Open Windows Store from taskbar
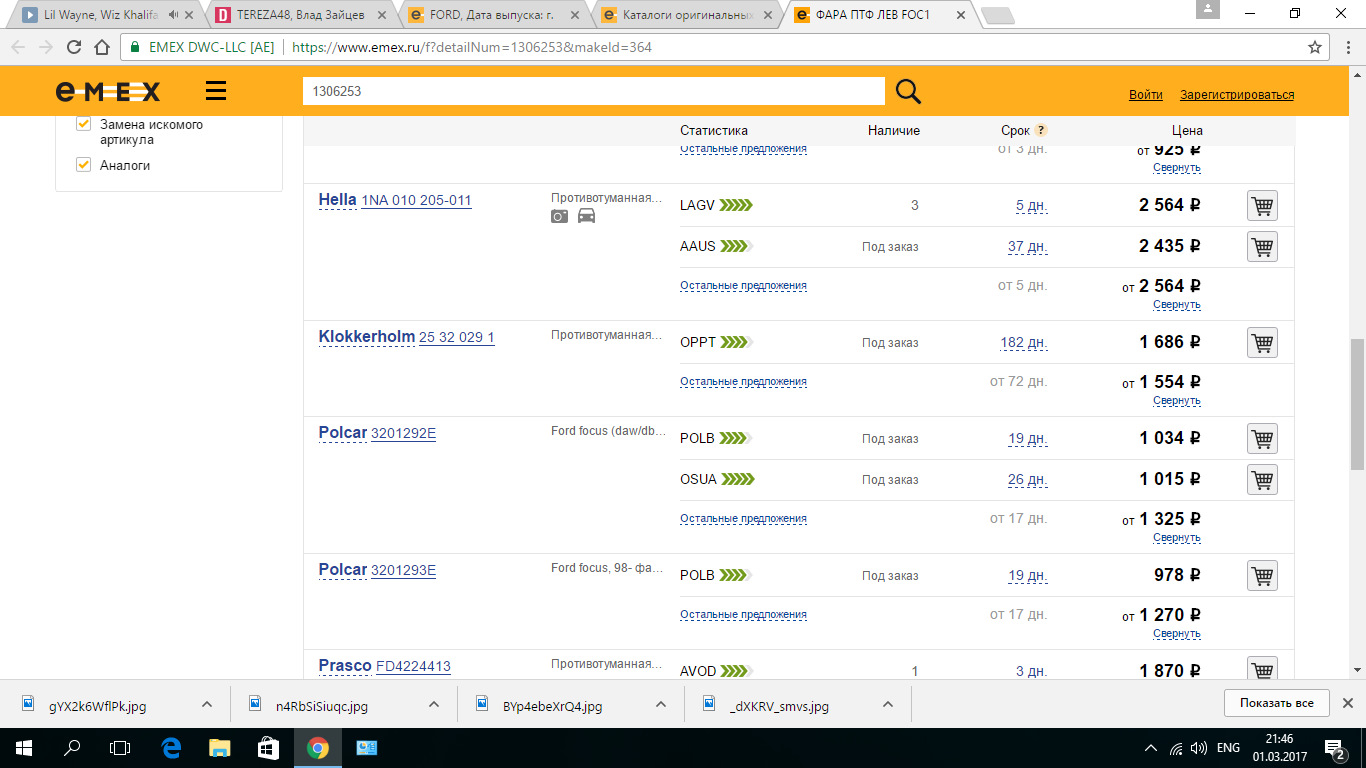 click(x=268, y=748)
